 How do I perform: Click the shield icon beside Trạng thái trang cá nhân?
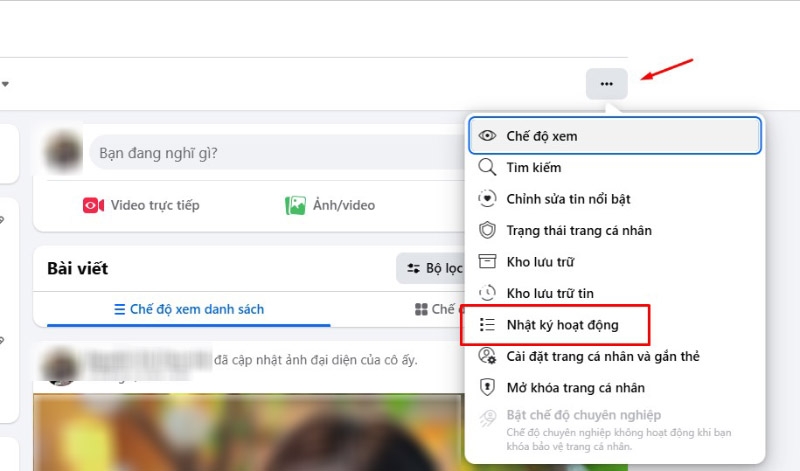click(x=487, y=230)
